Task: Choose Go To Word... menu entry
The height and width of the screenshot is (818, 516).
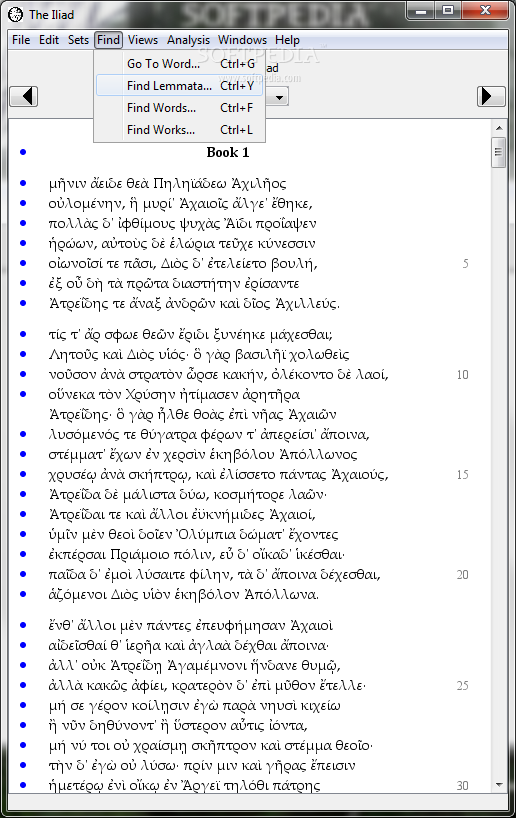Action: click(x=179, y=64)
